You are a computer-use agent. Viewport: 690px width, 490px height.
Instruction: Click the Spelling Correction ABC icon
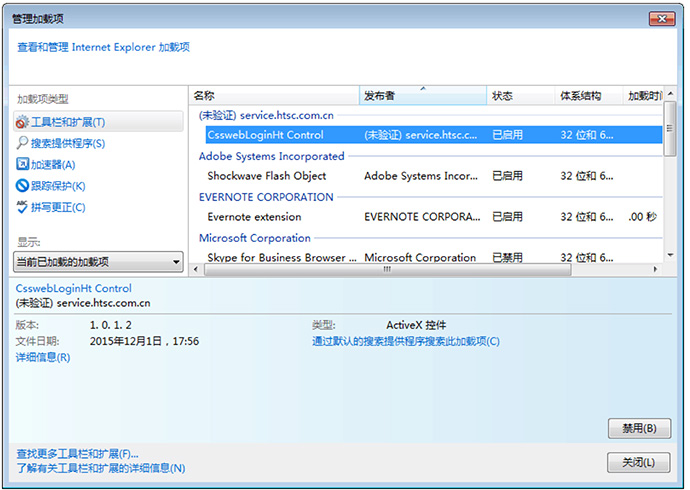22,207
